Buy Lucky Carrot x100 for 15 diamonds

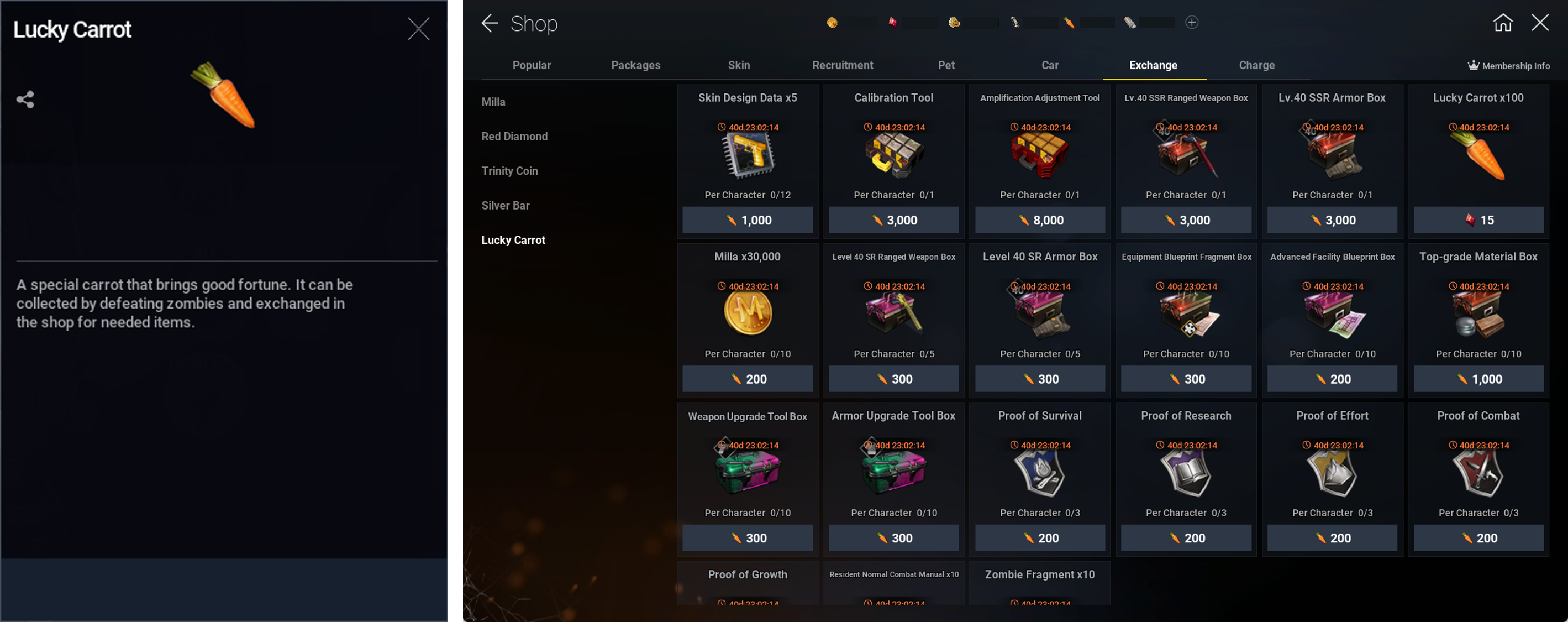tap(1478, 220)
